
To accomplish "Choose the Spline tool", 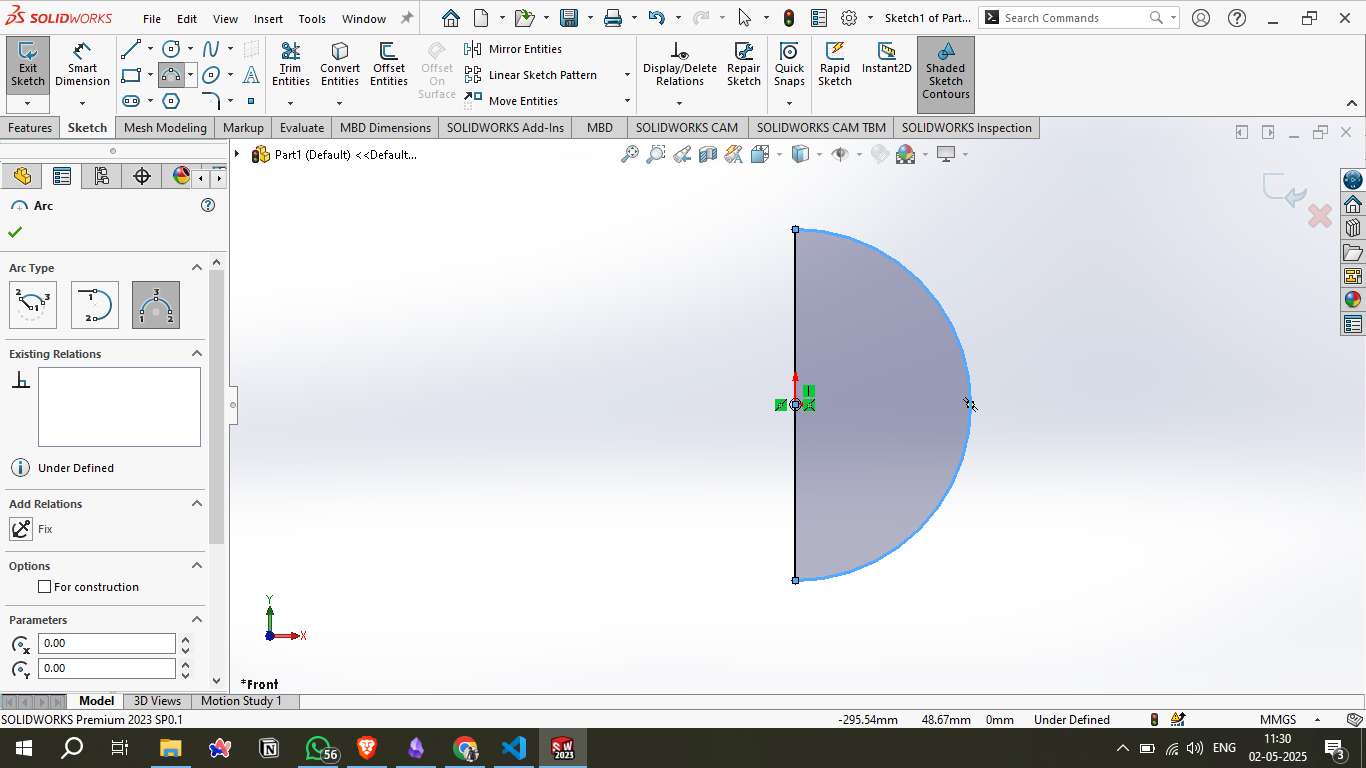I will [x=211, y=49].
